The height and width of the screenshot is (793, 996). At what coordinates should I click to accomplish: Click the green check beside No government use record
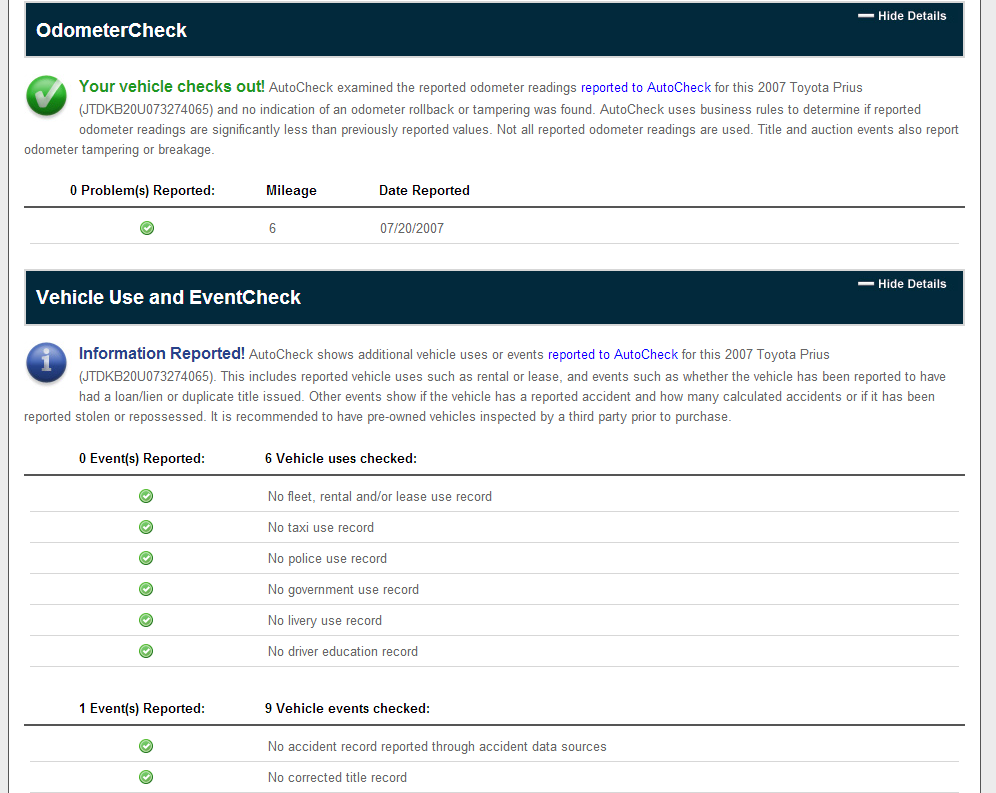[x=146, y=589]
